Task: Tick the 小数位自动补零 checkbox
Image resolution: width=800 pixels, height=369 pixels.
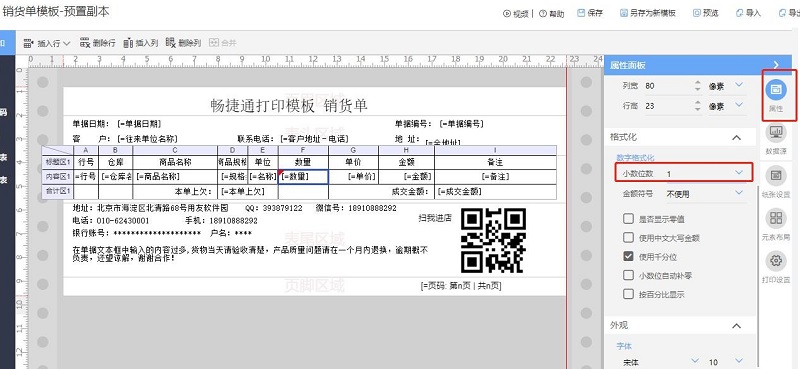Action: [629, 276]
